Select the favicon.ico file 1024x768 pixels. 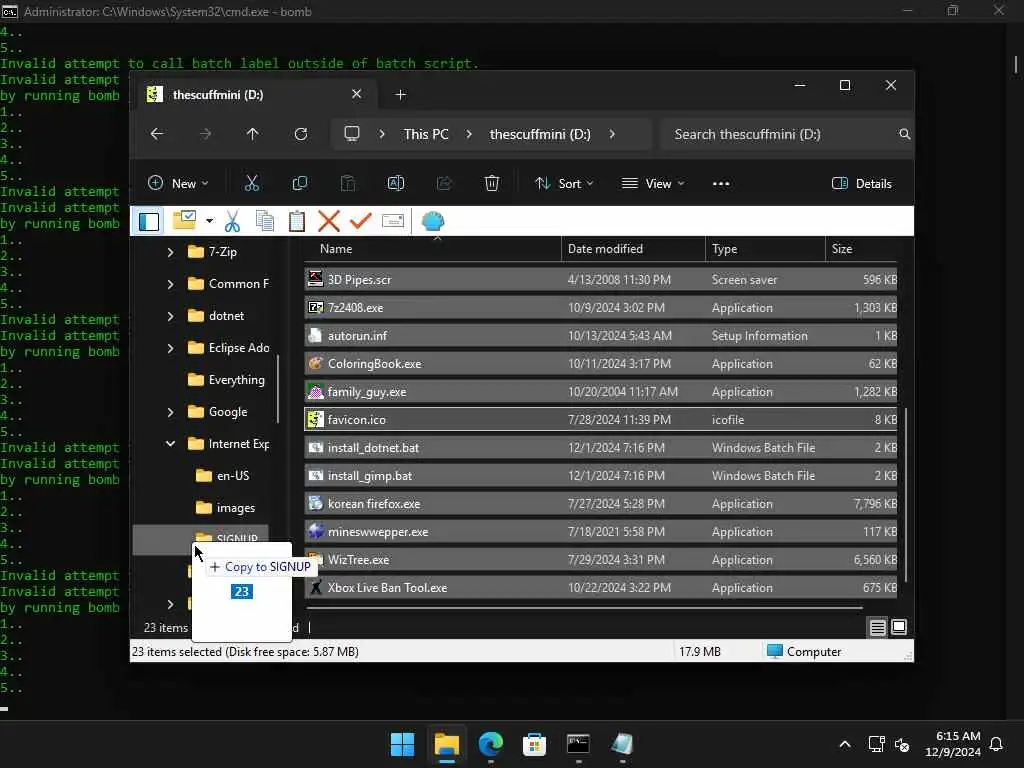pos(600,419)
